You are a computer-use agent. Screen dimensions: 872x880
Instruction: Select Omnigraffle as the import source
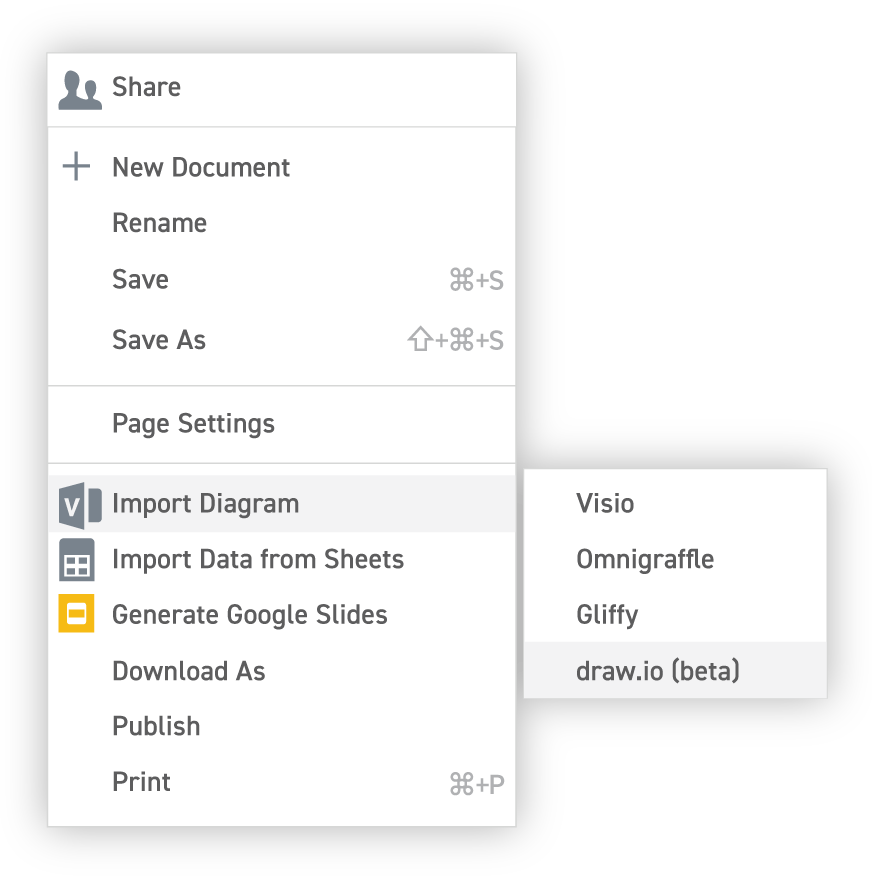coord(645,559)
